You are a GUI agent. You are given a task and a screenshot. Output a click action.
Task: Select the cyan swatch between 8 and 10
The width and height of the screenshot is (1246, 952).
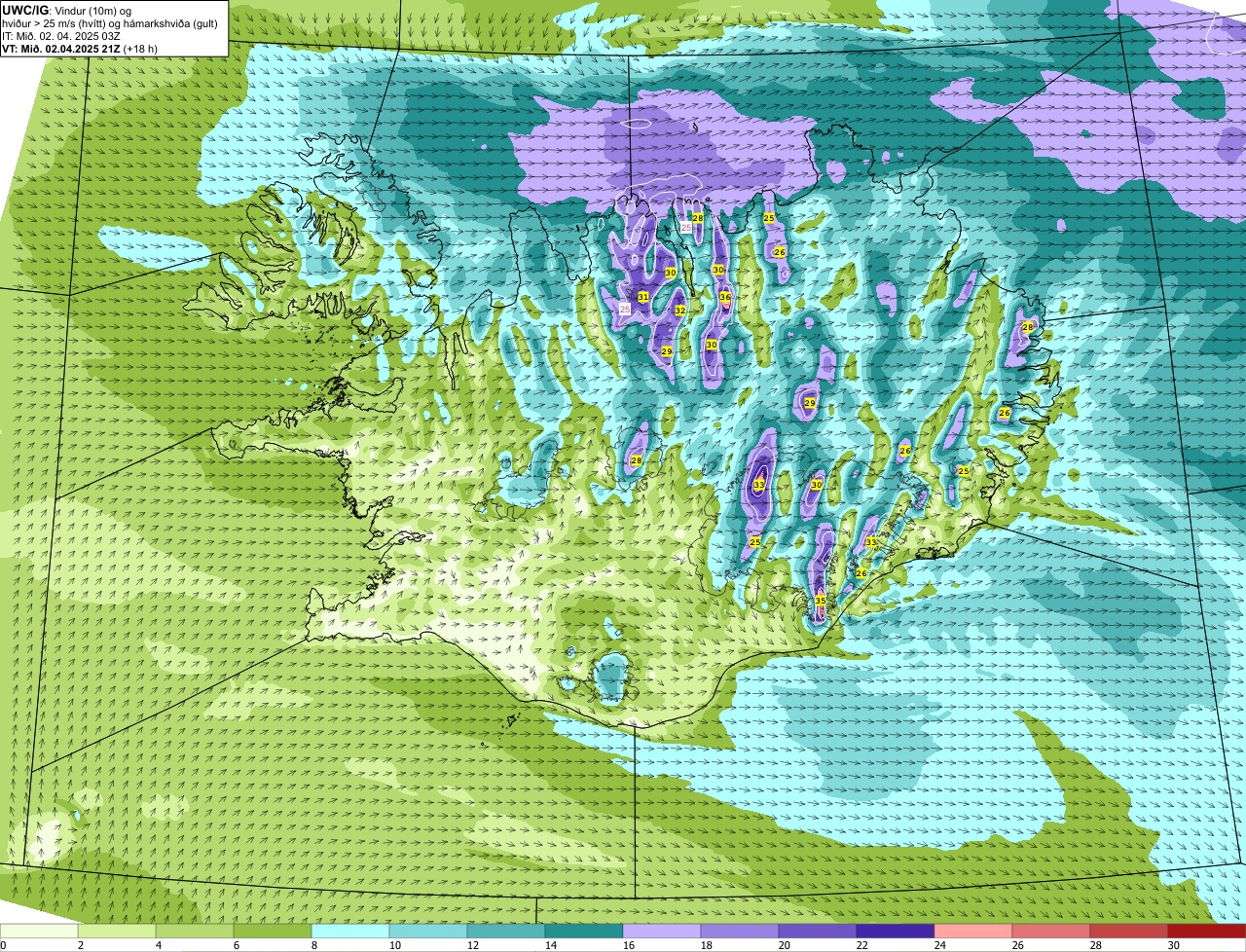coord(350,931)
